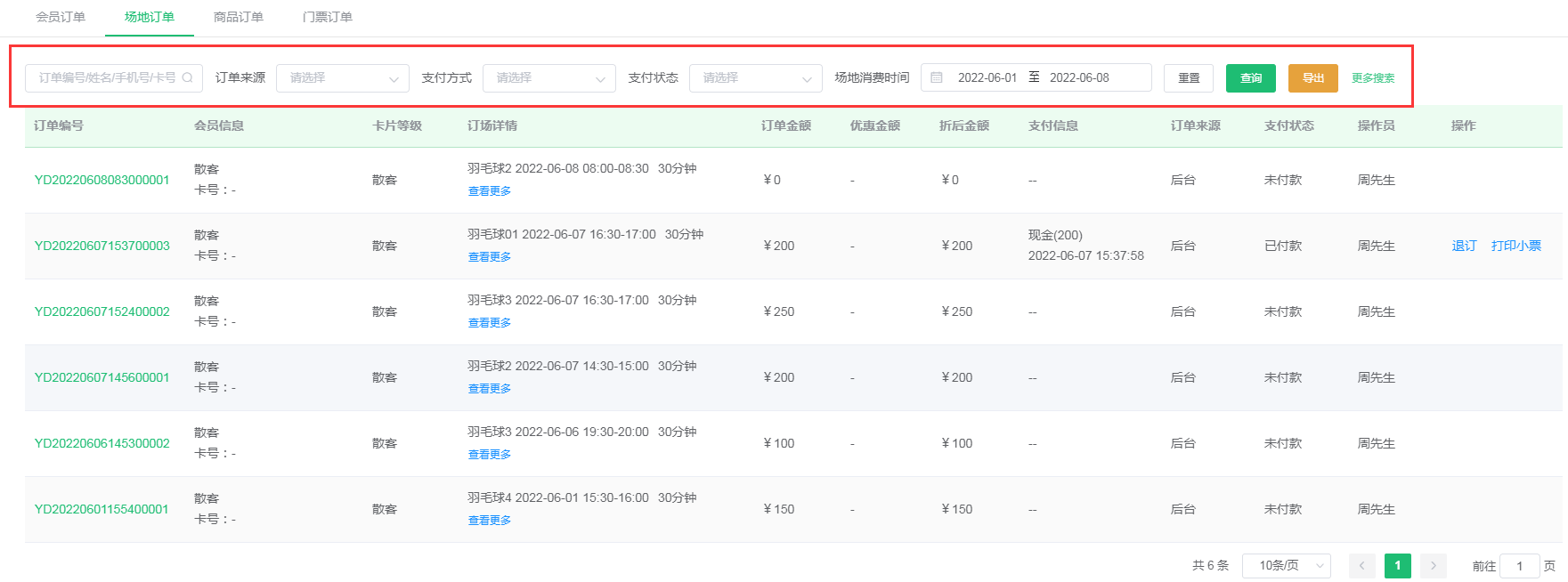Expand the 支付方式 dropdown

548,78
